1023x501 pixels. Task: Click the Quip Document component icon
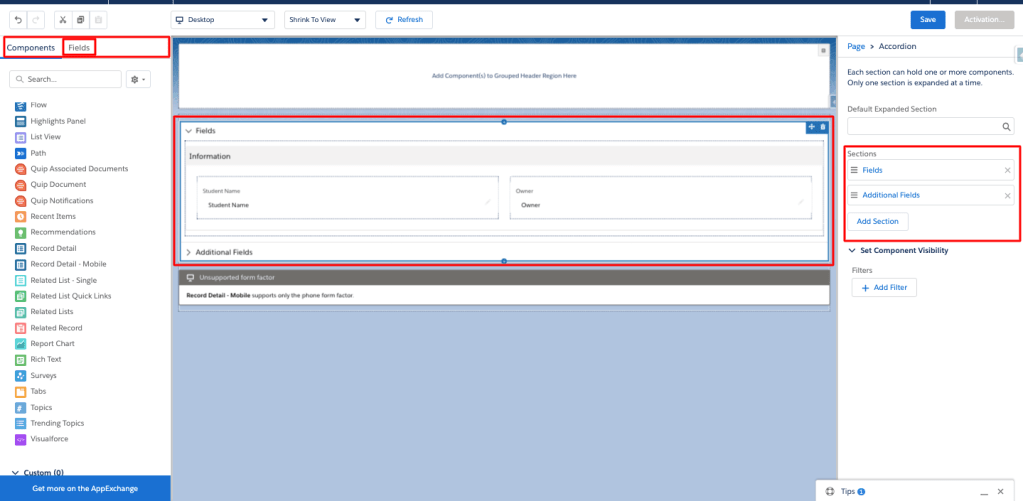pos(21,185)
